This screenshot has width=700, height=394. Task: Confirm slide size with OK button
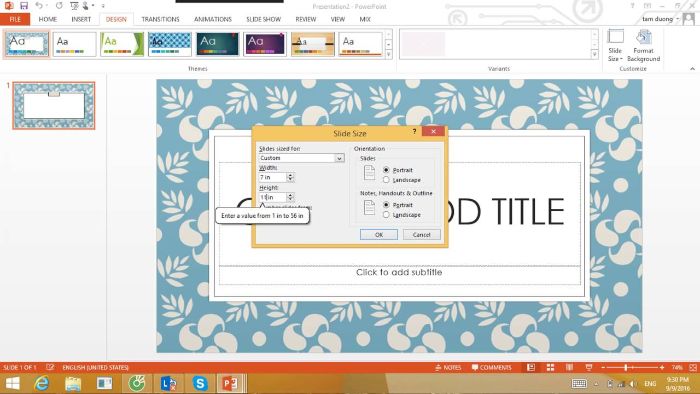[379, 235]
